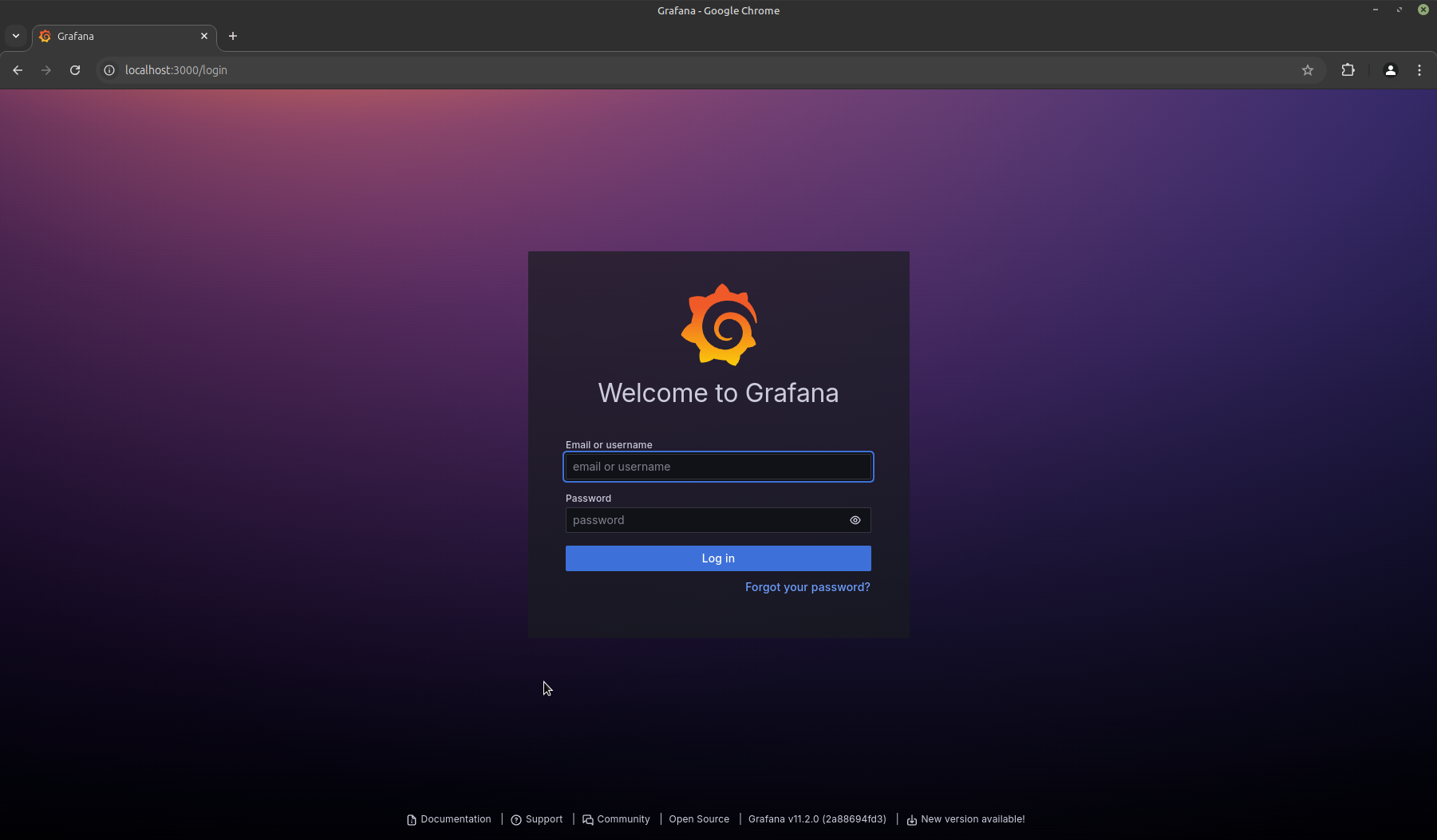Click Grafana v11.2.0 version link
The height and width of the screenshot is (840, 1437).
click(x=817, y=819)
